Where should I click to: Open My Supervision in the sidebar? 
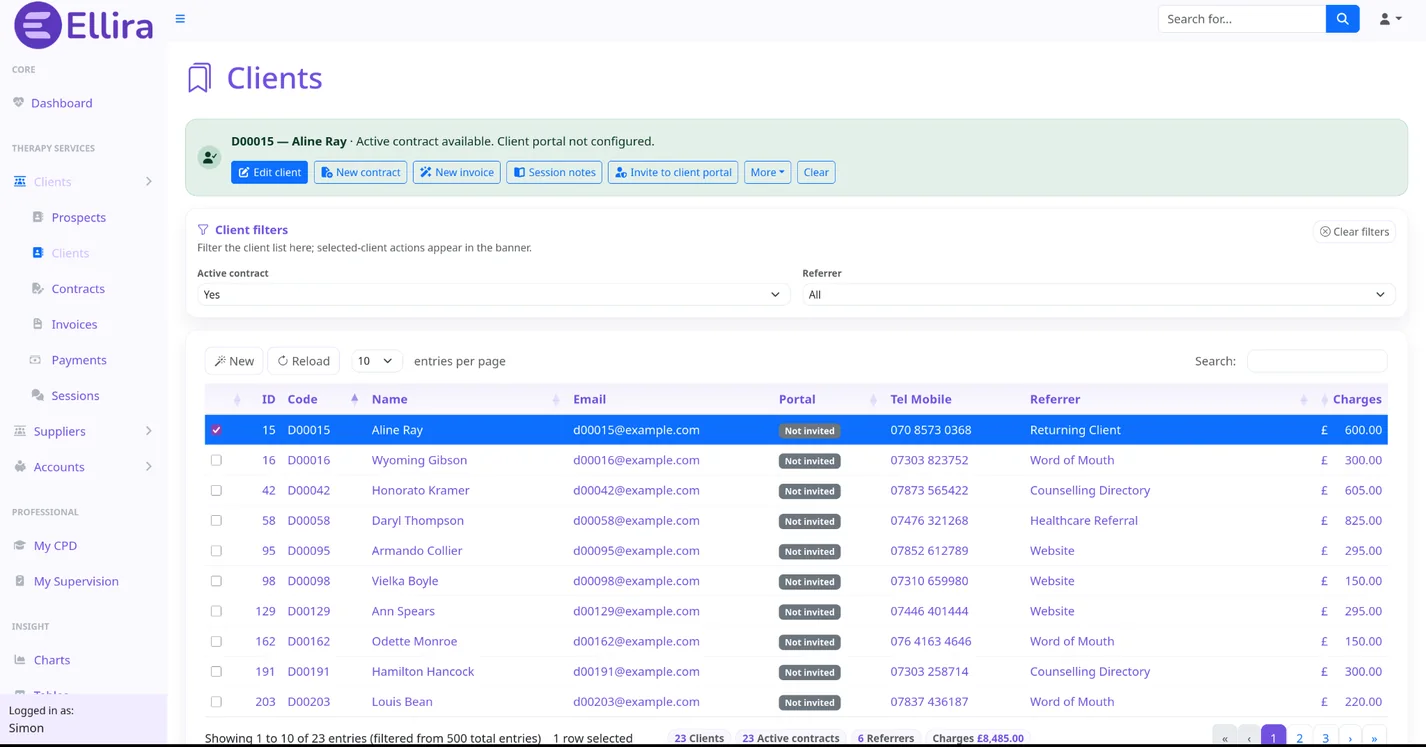(x=76, y=581)
